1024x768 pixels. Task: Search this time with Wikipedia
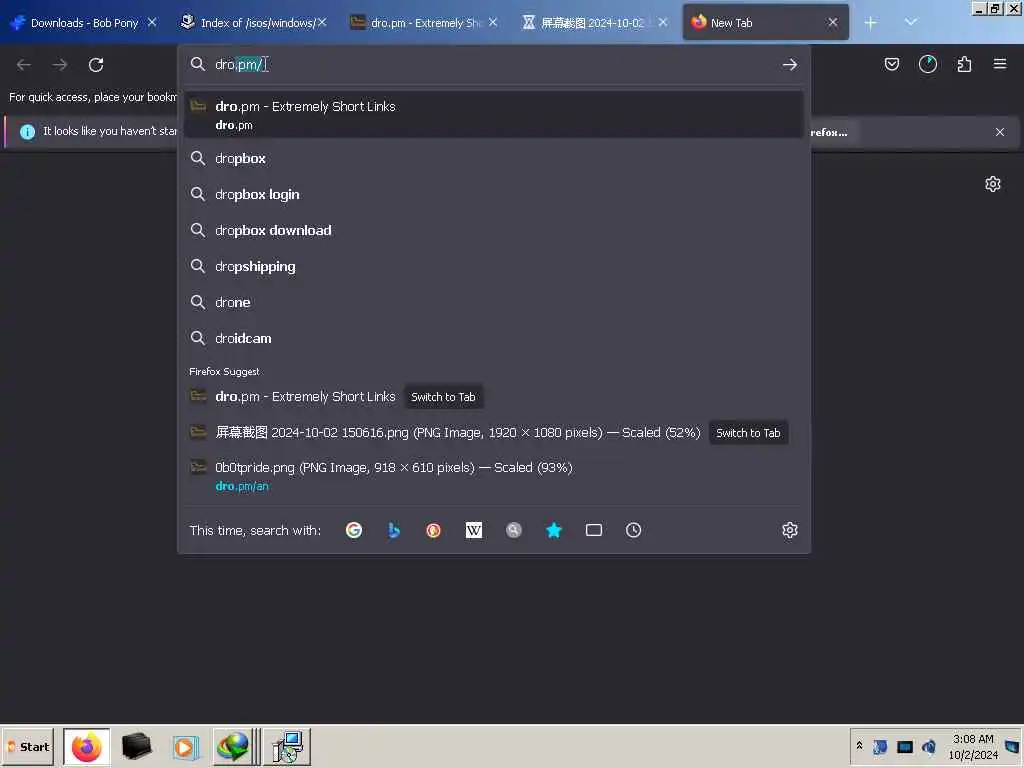tap(473, 530)
